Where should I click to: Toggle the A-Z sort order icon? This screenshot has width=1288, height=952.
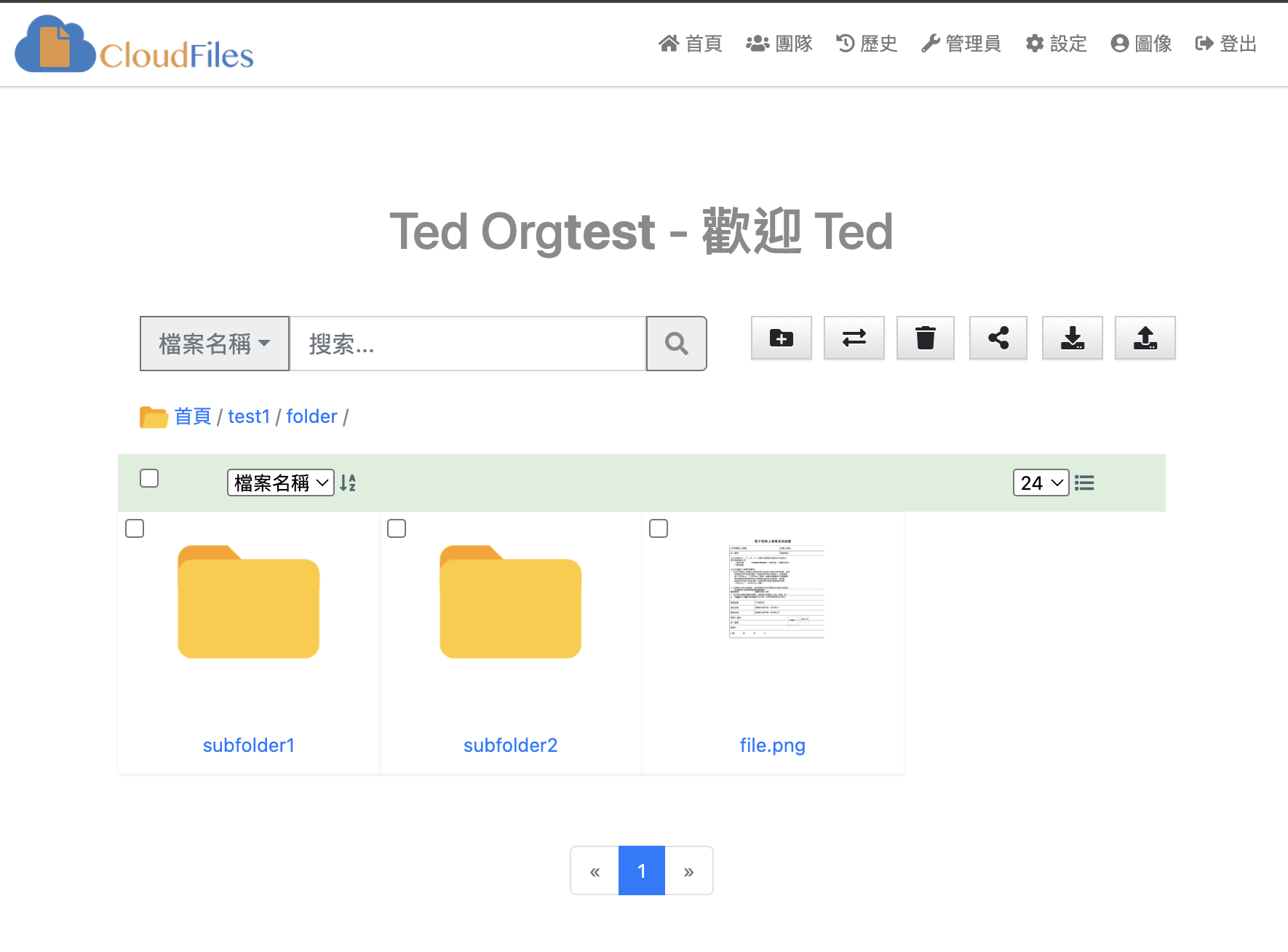(348, 483)
